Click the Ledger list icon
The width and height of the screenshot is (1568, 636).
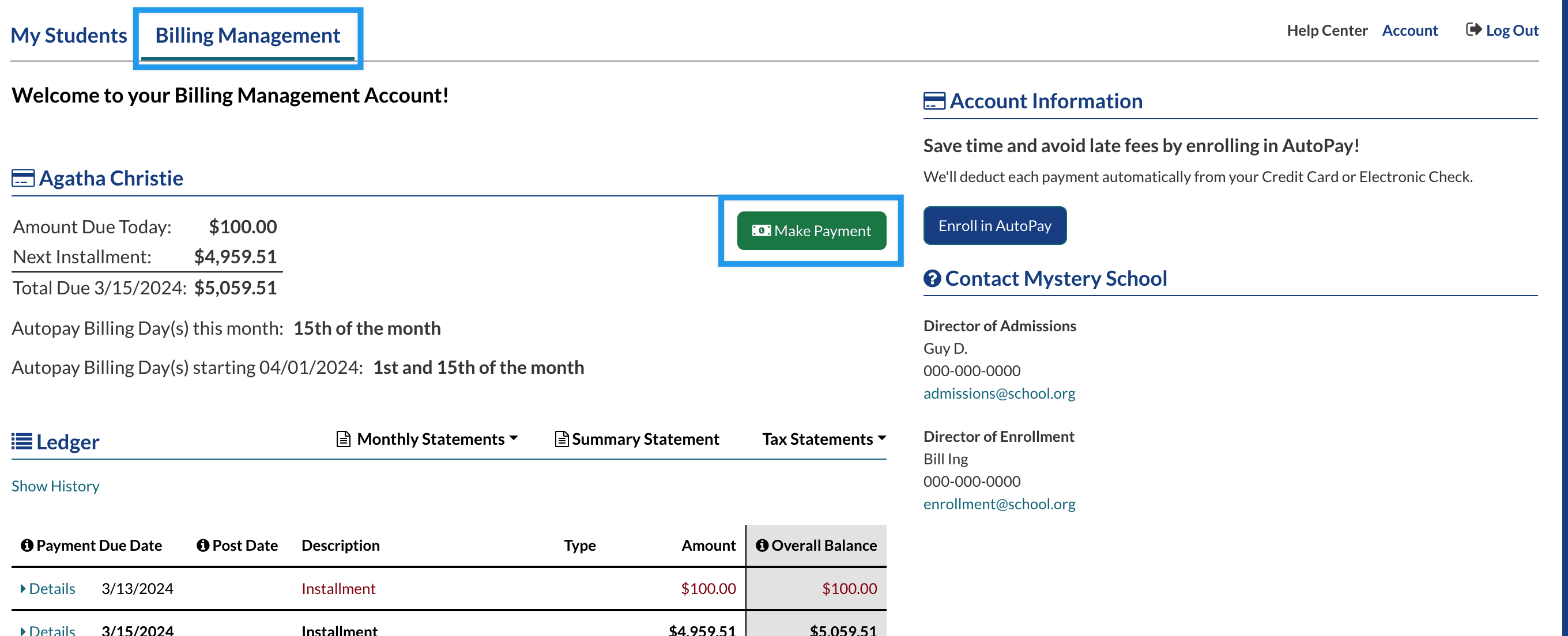(22, 441)
